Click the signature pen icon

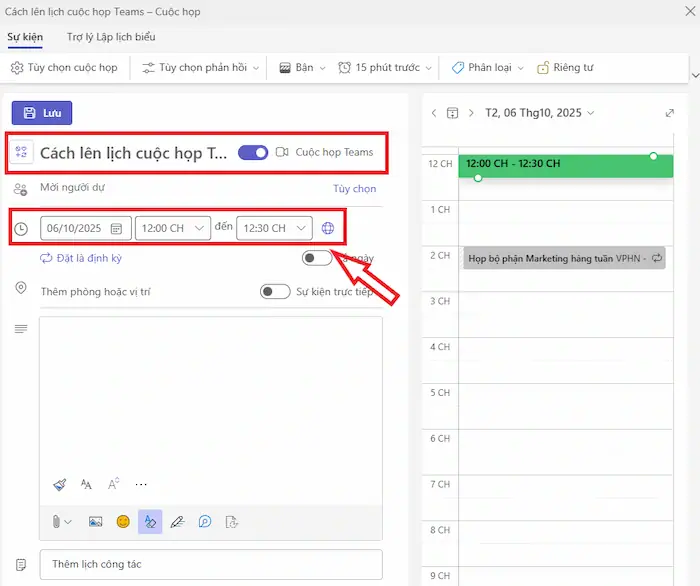[x=177, y=521]
